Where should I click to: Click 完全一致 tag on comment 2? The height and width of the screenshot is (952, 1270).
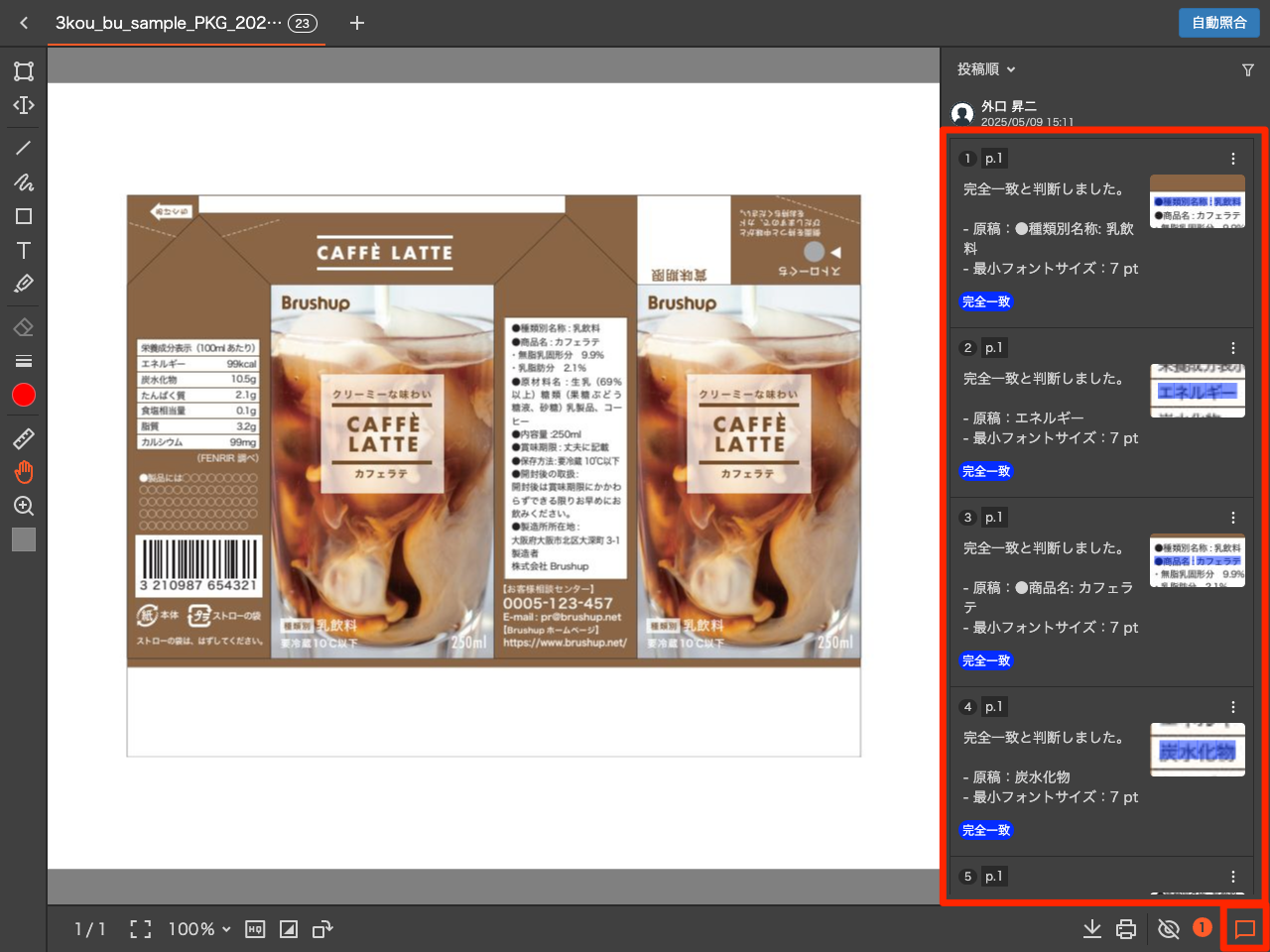(986, 471)
